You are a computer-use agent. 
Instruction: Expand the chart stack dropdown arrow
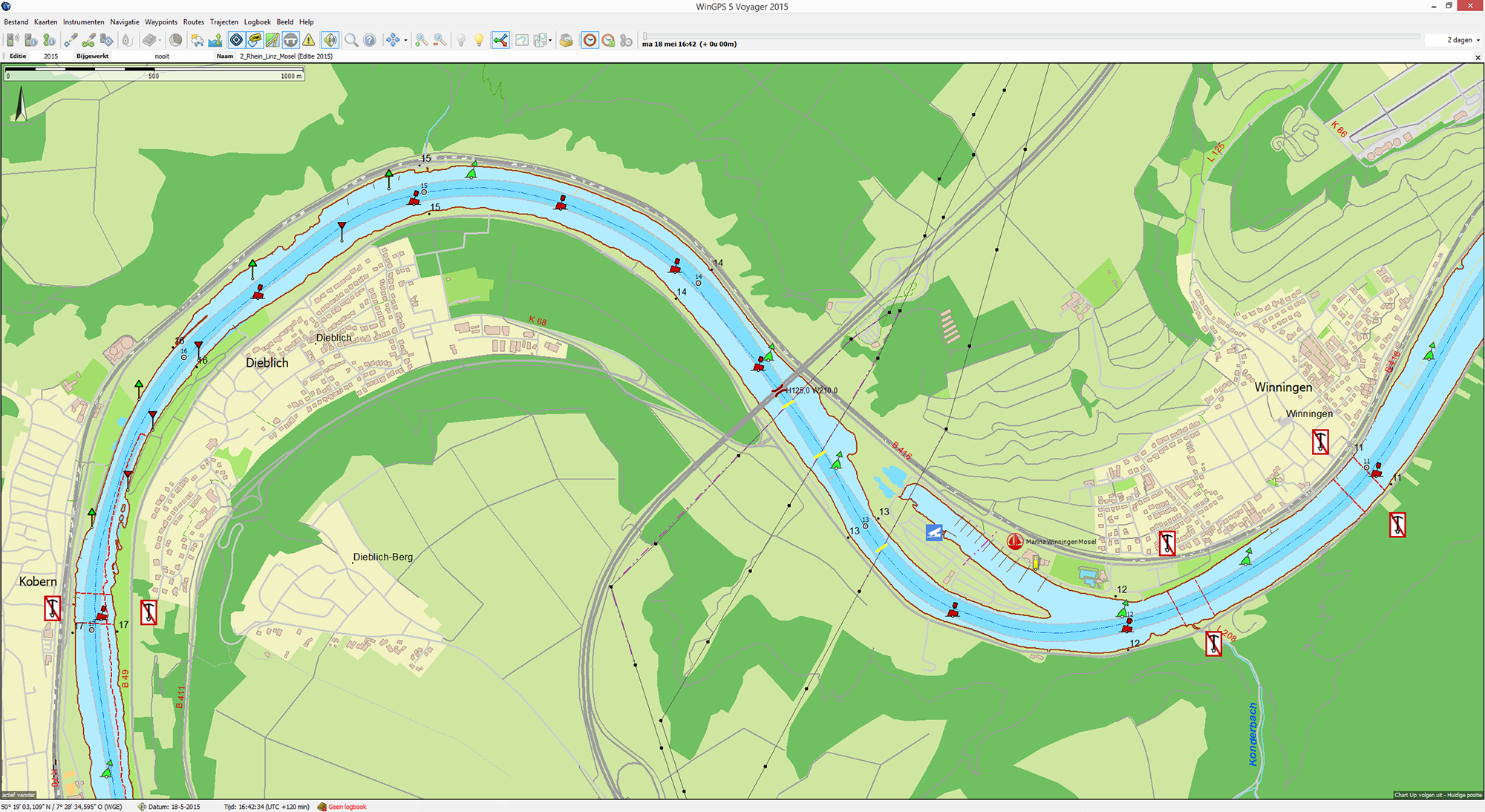[550, 41]
